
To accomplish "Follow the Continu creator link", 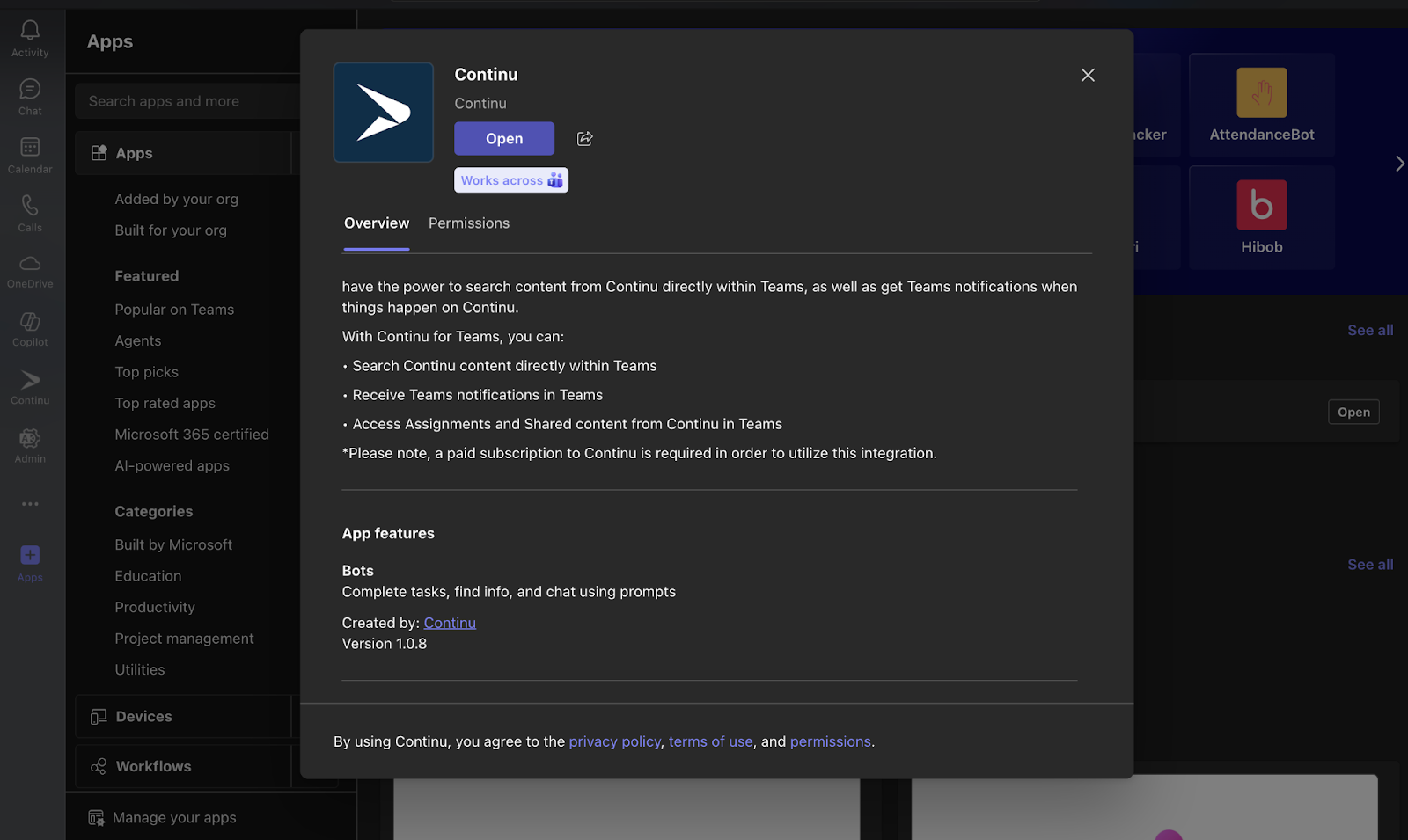I will tap(449, 623).
